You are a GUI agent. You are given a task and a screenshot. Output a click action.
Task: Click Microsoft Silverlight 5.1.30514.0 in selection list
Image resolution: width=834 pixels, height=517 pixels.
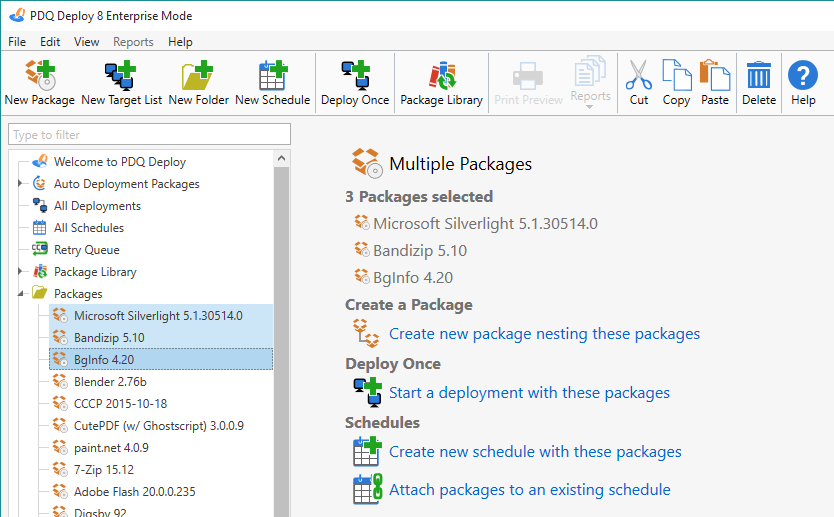(x=485, y=223)
